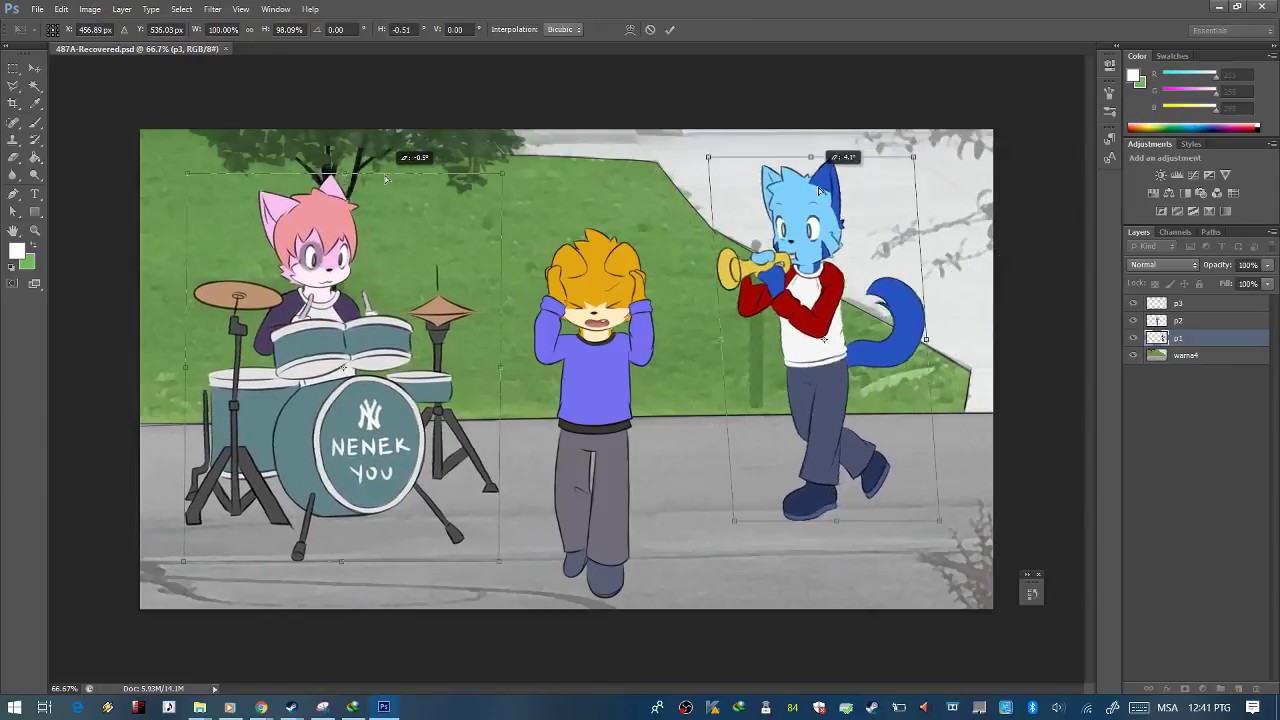Screen dimensions: 1280x720
Task: Open the Color panel flyout menu
Action: [1272, 56]
